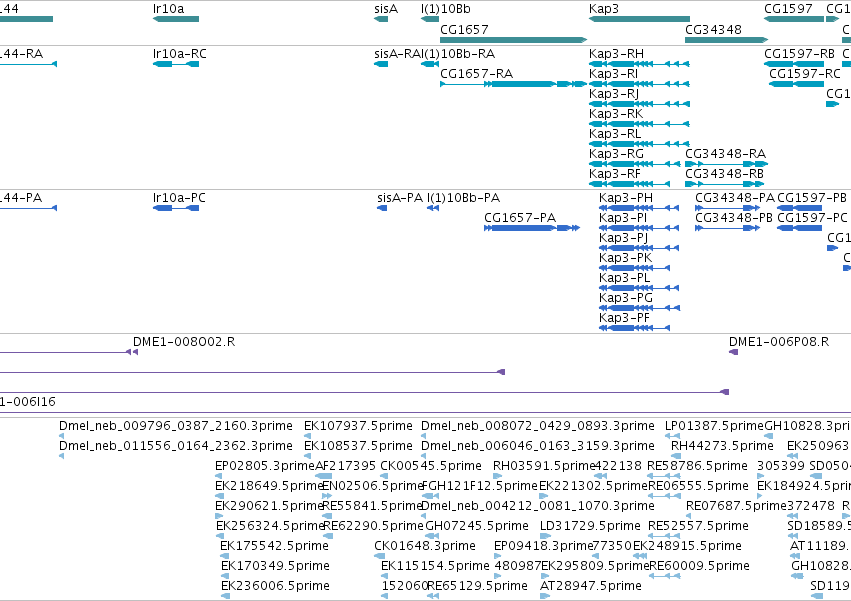The width and height of the screenshot is (851, 601).
Task: Select the RH44273.5prime EST
Action: (675, 456)
